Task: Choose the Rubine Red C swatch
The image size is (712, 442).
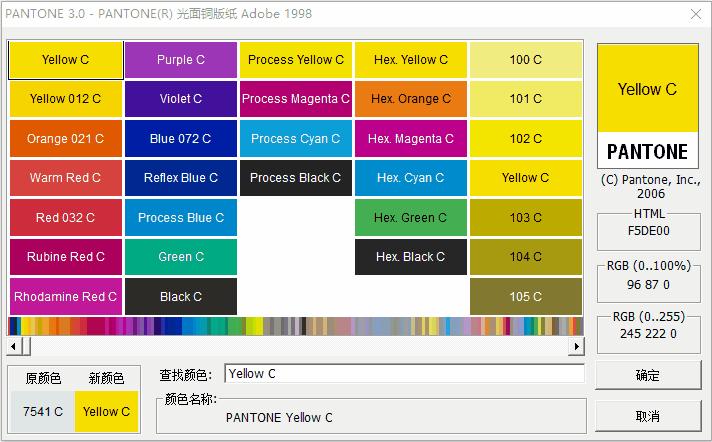Action: [x=65, y=257]
